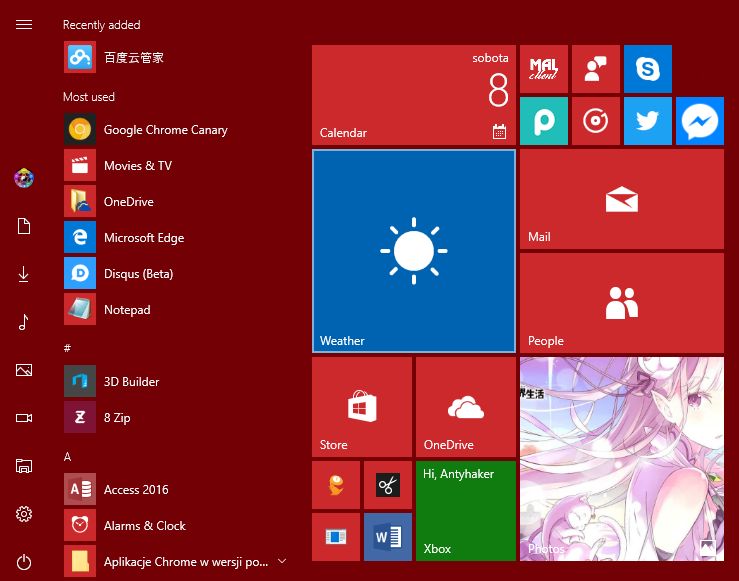Viewport: 739px width, 581px height.
Task: Open the Weather tile
Action: point(414,251)
